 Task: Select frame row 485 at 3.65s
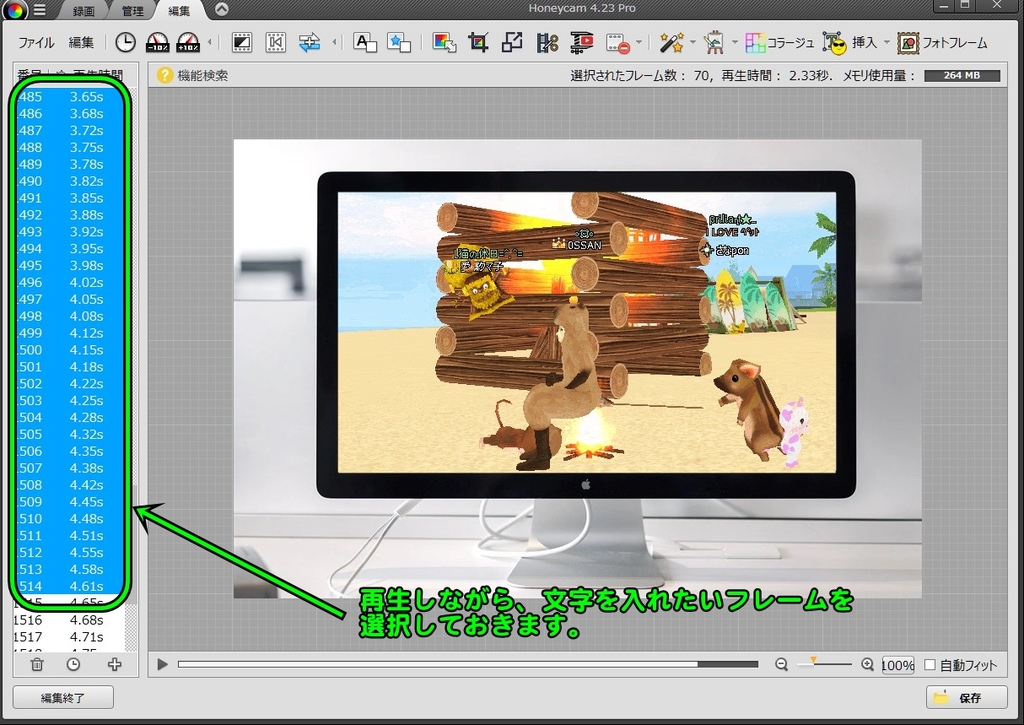point(69,97)
